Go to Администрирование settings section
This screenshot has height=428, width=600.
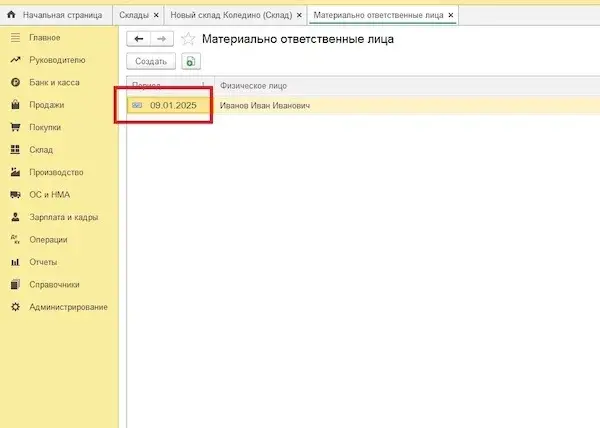coord(68,306)
